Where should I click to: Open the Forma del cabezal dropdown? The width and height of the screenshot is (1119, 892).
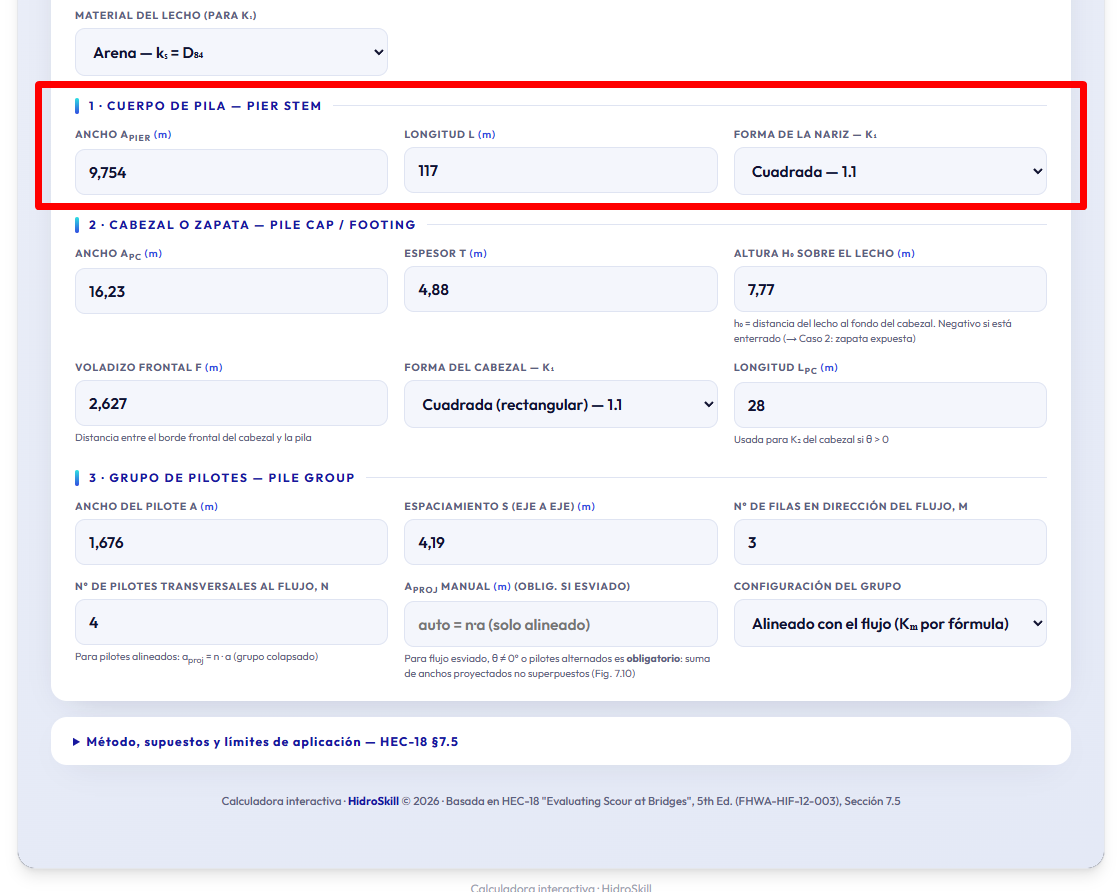560,405
